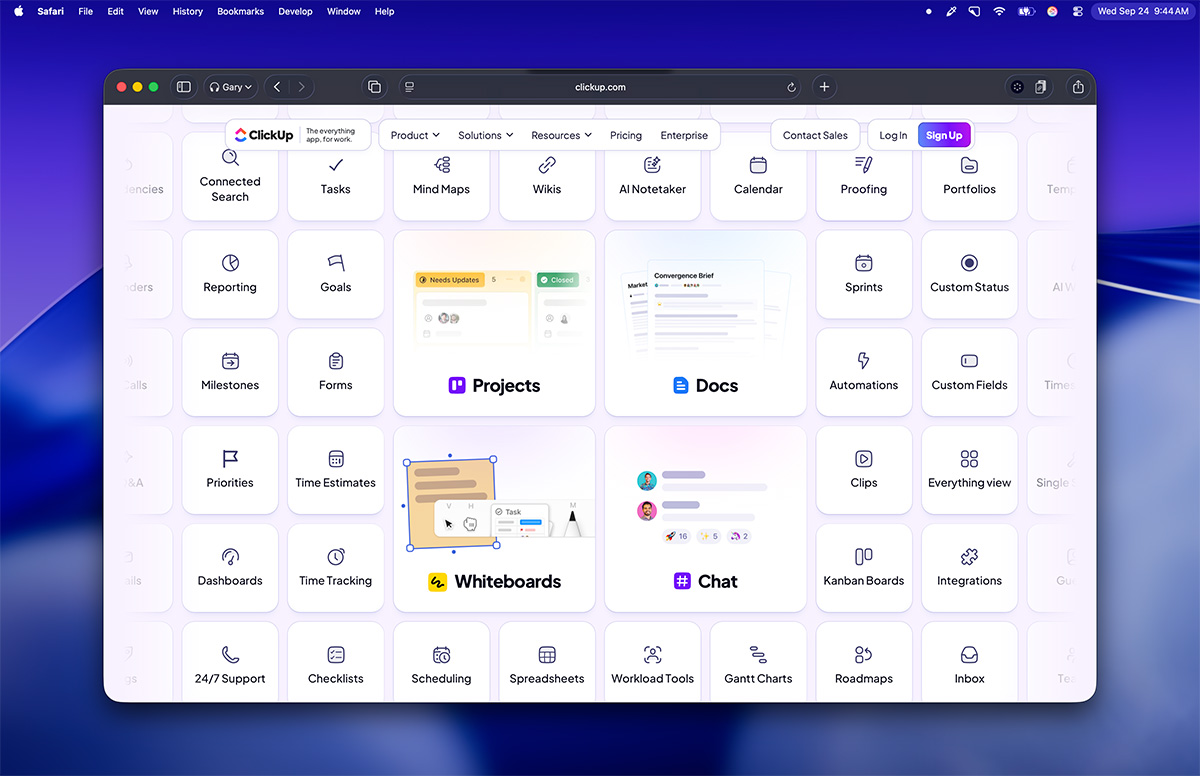Open the File menu
Image resolution: width=1200 pixels, height=776 pixels.
click(x=86, y=11)
